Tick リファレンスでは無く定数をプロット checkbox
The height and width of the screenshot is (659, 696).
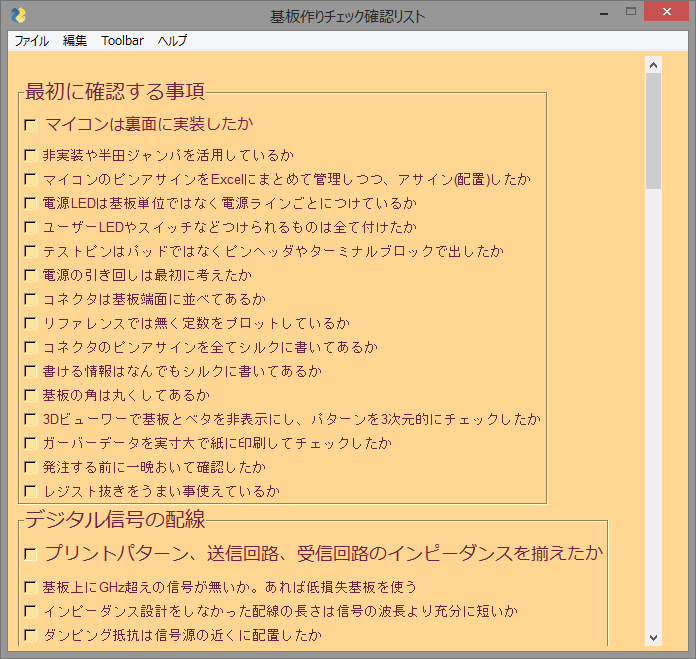coord(30,323)
